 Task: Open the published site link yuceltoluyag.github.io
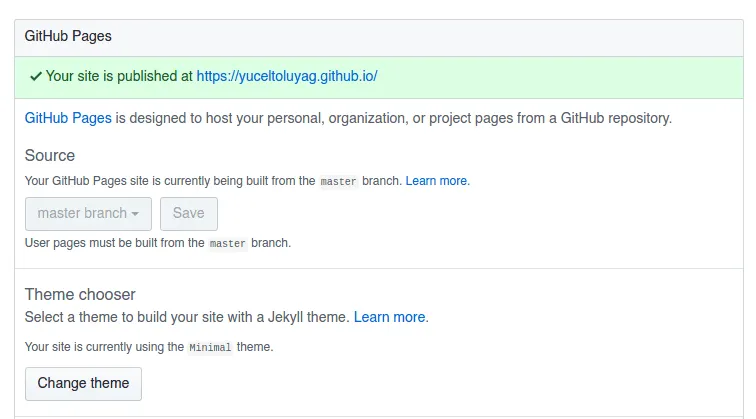point(287,76)
